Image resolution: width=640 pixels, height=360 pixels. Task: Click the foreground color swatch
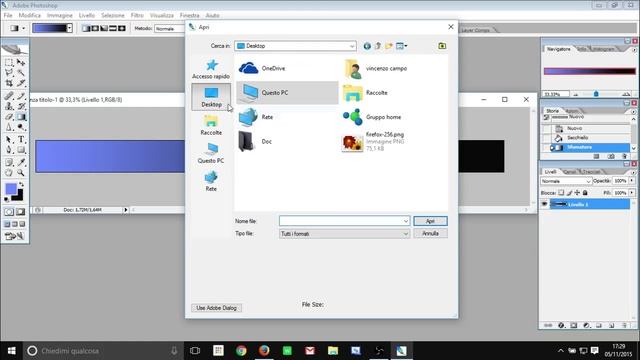click(11, 189)
